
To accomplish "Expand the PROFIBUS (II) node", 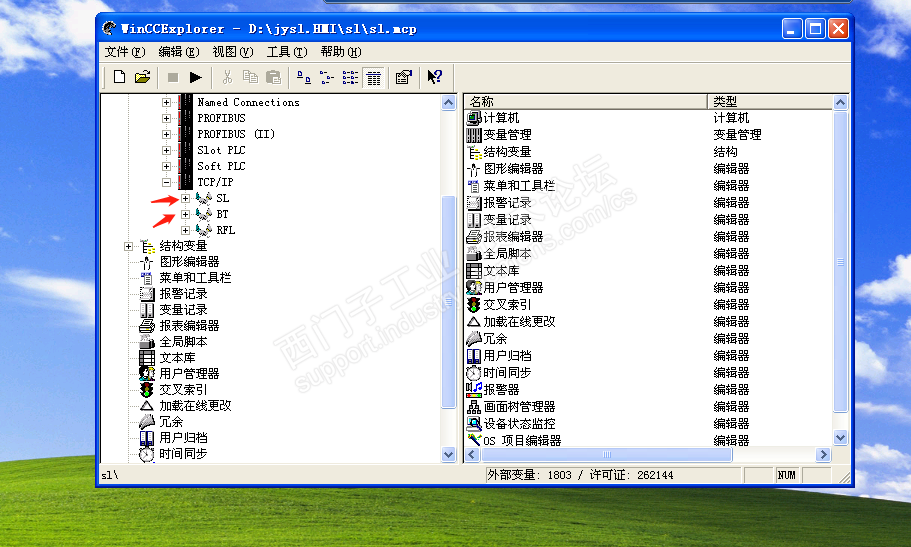I will click(x=166, y=134).
